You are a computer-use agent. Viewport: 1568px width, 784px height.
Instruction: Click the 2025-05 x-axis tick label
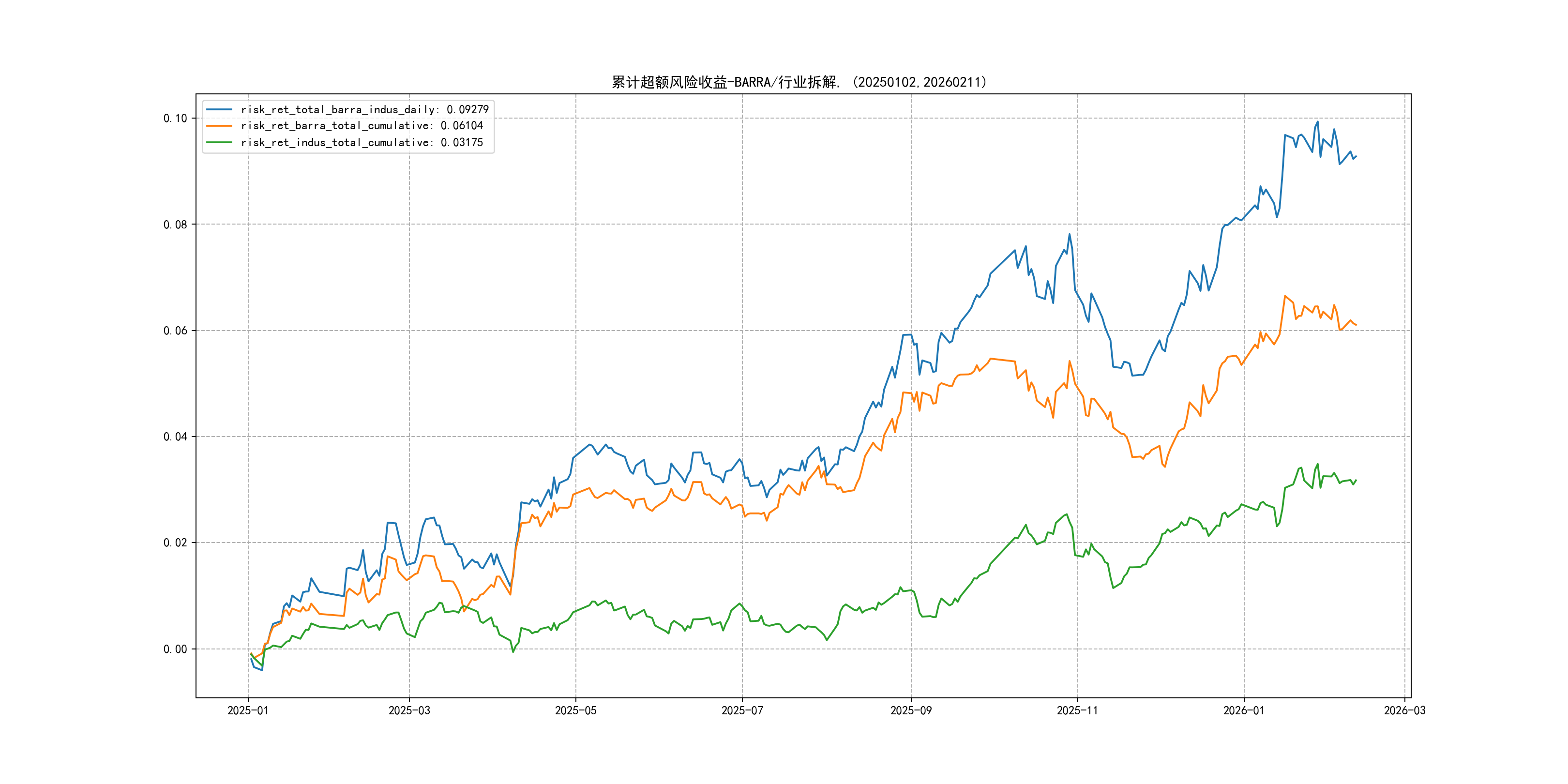pyautogui.click(x=575, y=710)
